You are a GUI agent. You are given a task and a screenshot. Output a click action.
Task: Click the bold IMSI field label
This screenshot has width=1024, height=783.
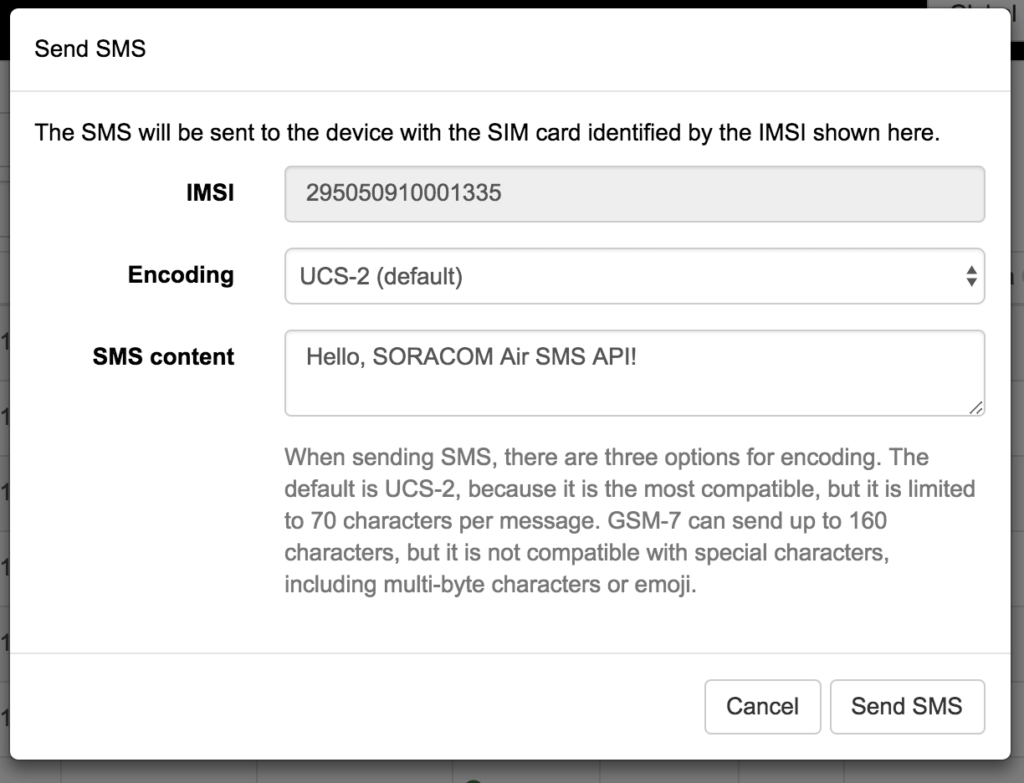click(210, 193)
